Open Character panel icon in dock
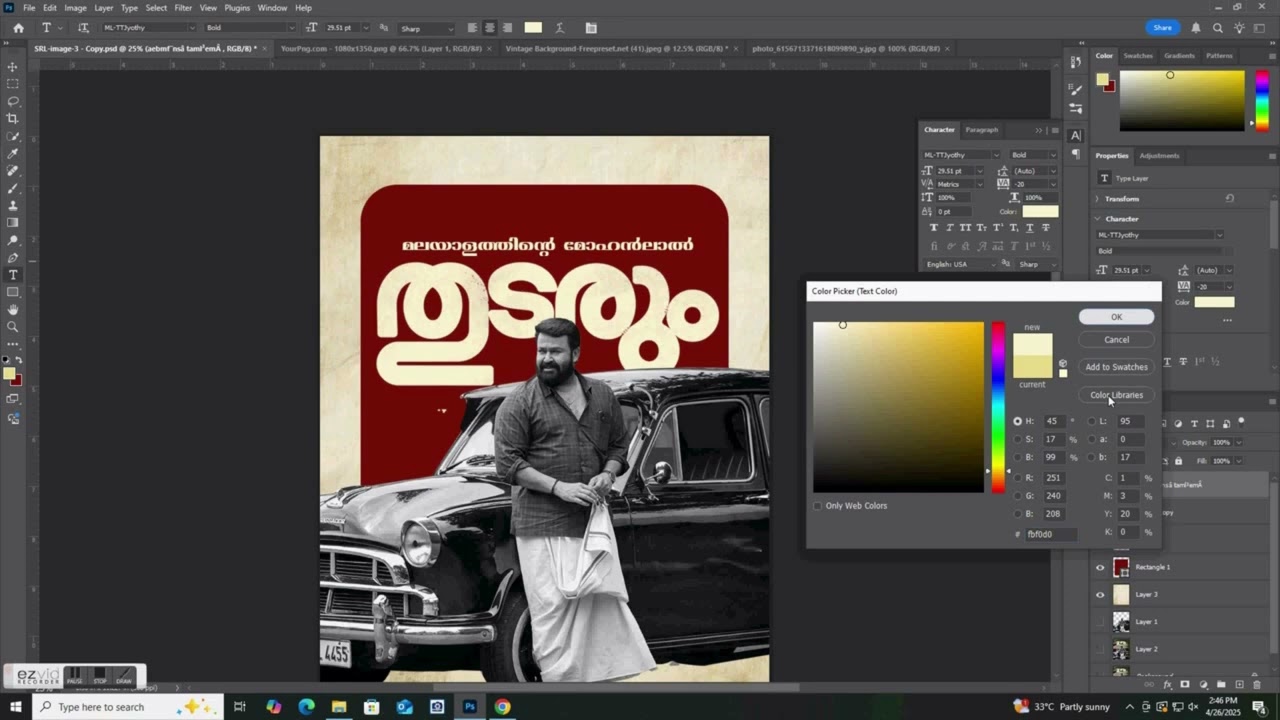The height and width of the screenshot is (720, 1280). click(x=1075, y=135)
